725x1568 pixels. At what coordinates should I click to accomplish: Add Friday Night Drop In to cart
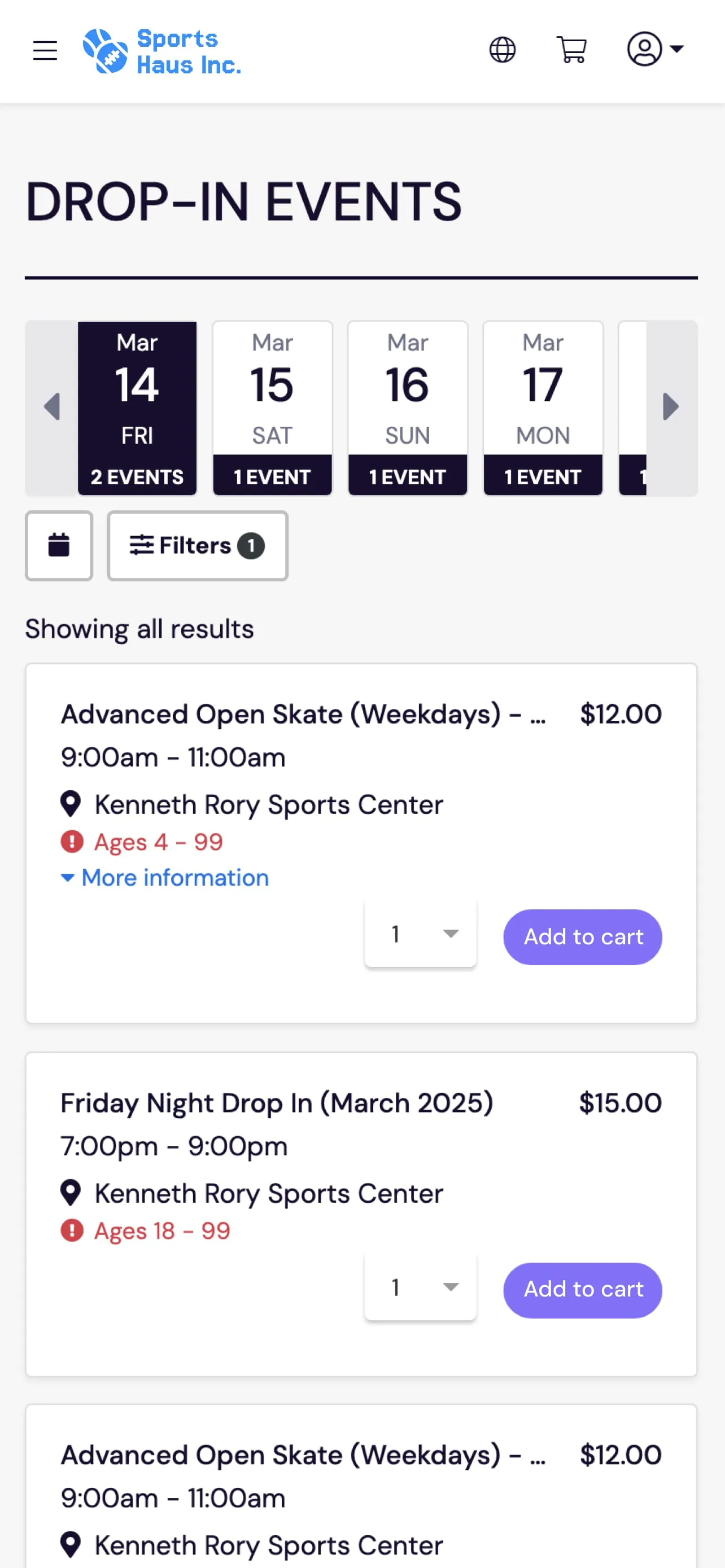coord(582,1290)
